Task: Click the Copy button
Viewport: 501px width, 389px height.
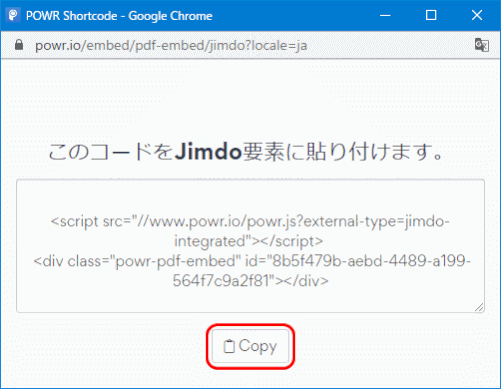Action: [250, 346]
